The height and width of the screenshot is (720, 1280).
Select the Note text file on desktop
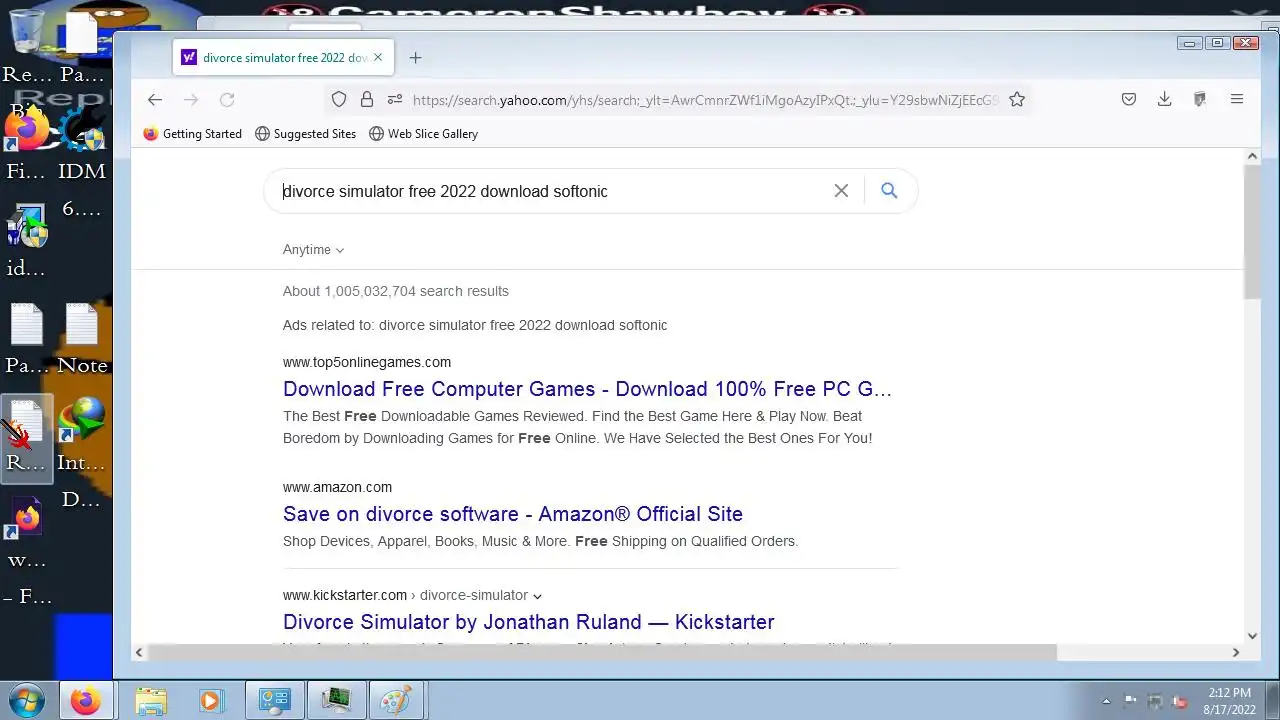(82, 338)
